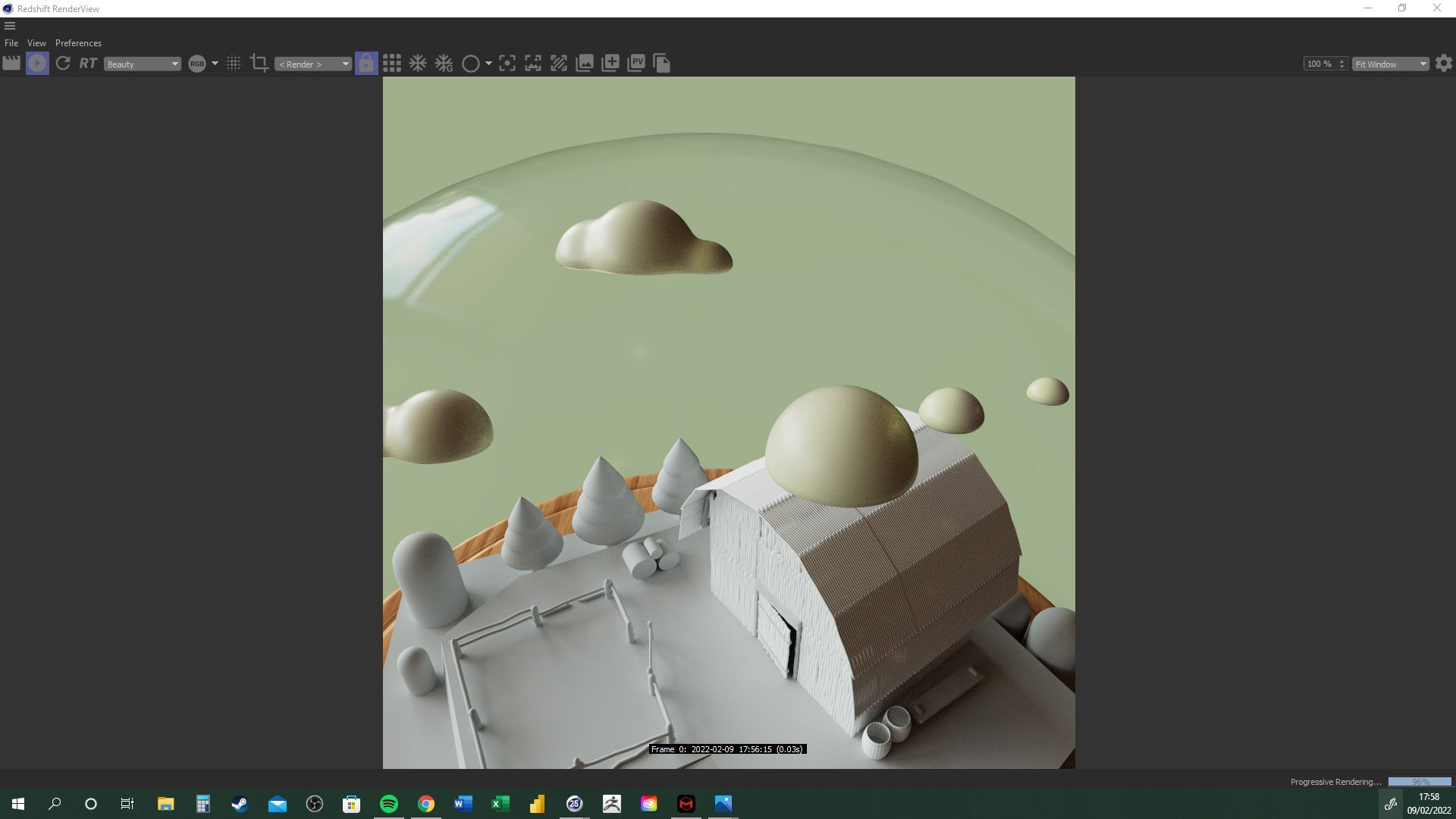Click the crop region tool icon
Image resolution: width=1456 pixels, height=819 pixels.
click(259, 63)
